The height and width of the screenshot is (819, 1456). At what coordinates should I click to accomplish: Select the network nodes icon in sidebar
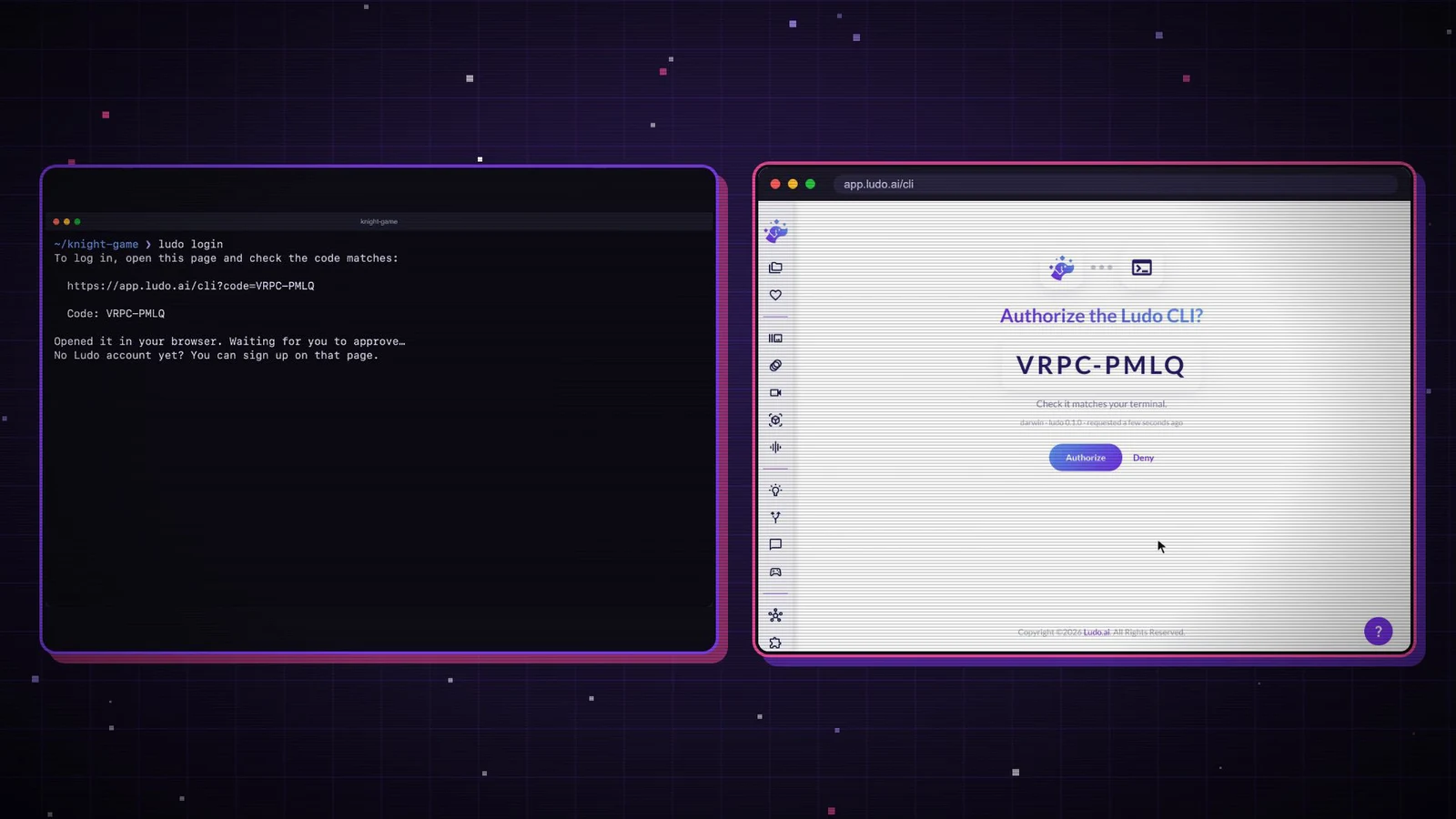click(775, 615)
